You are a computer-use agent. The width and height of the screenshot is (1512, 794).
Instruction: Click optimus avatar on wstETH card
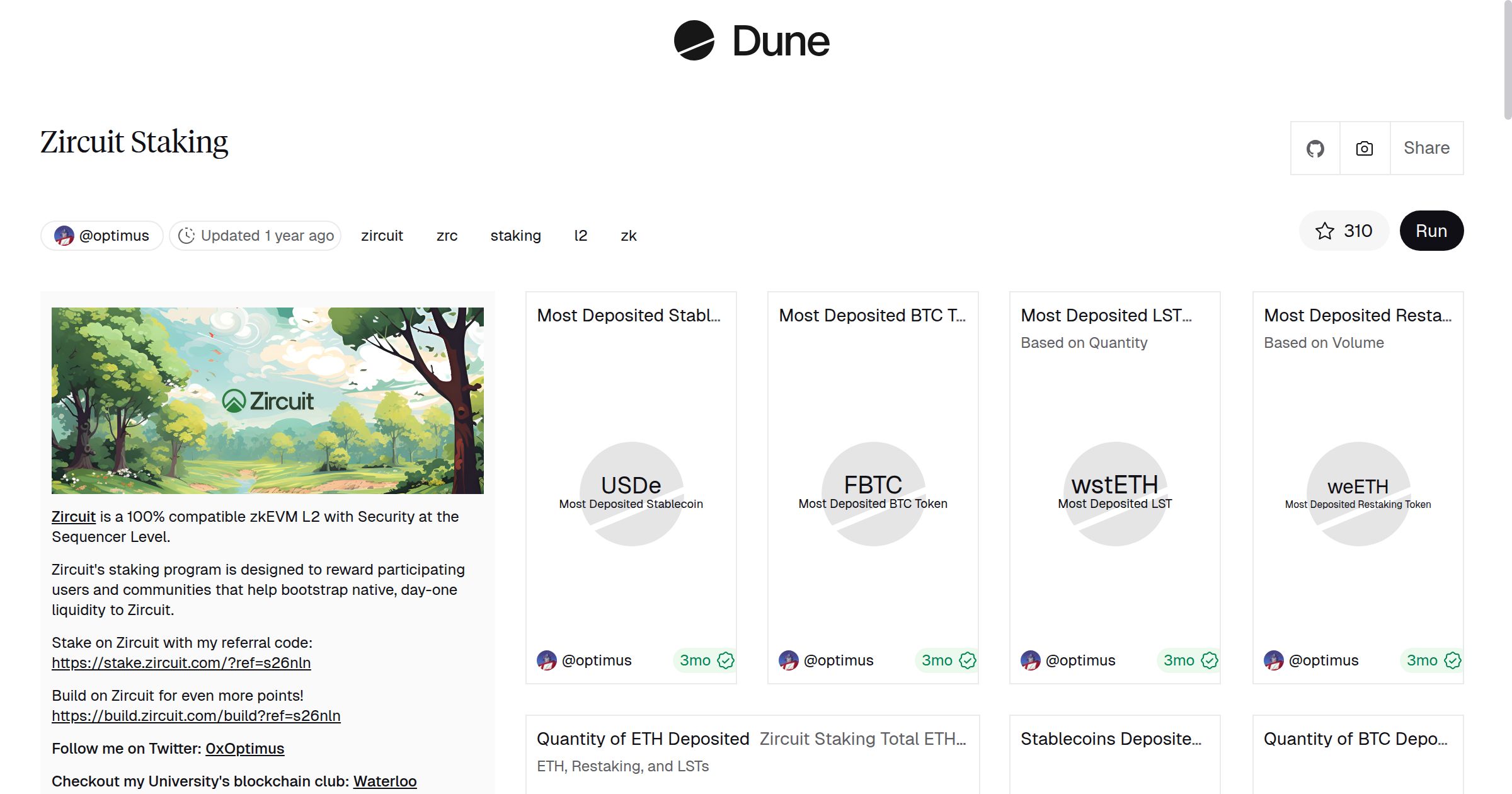1031,660
